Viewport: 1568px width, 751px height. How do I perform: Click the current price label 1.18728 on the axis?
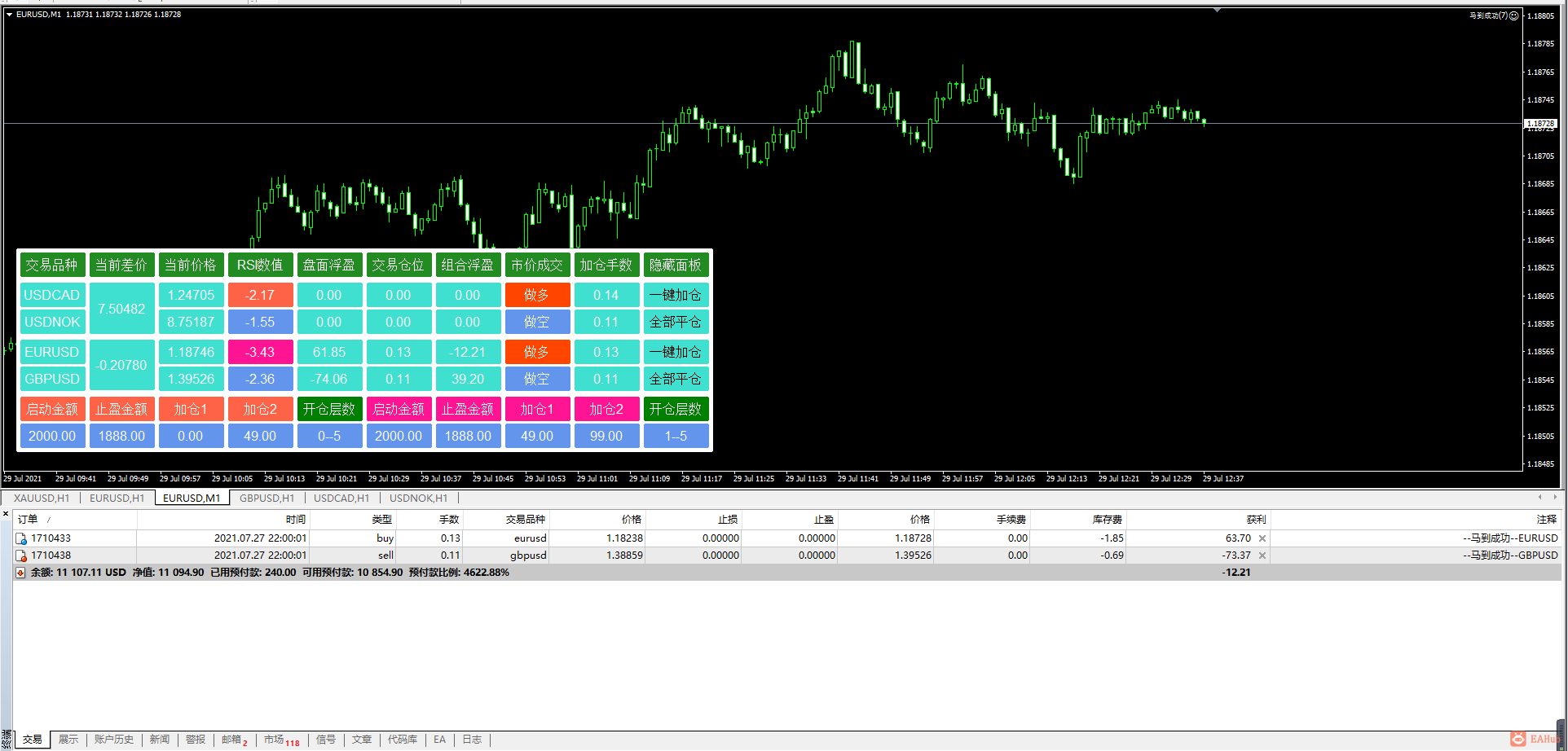pos(1540,124)
